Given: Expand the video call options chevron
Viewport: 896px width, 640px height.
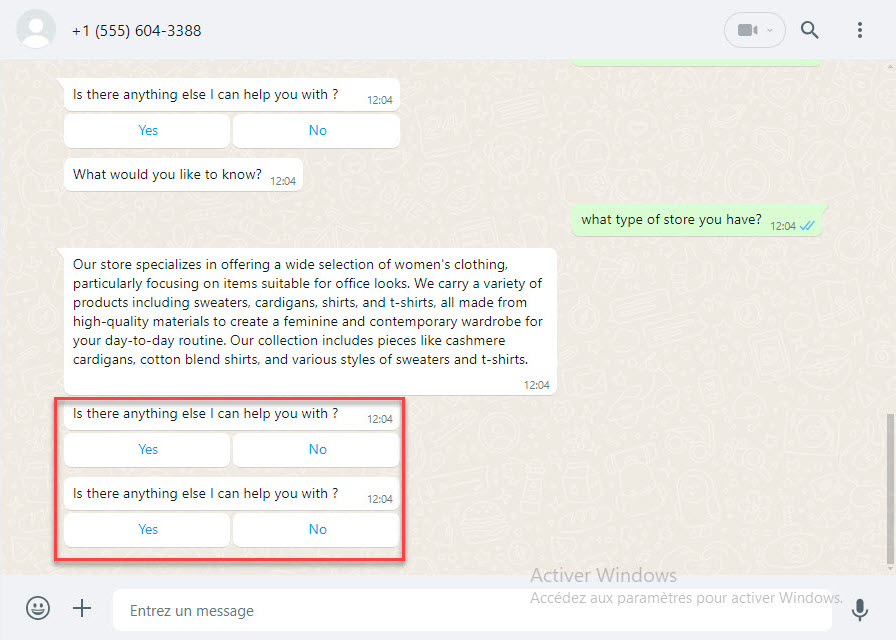Looking at the screenshot, I should click(x=770, y=30).
